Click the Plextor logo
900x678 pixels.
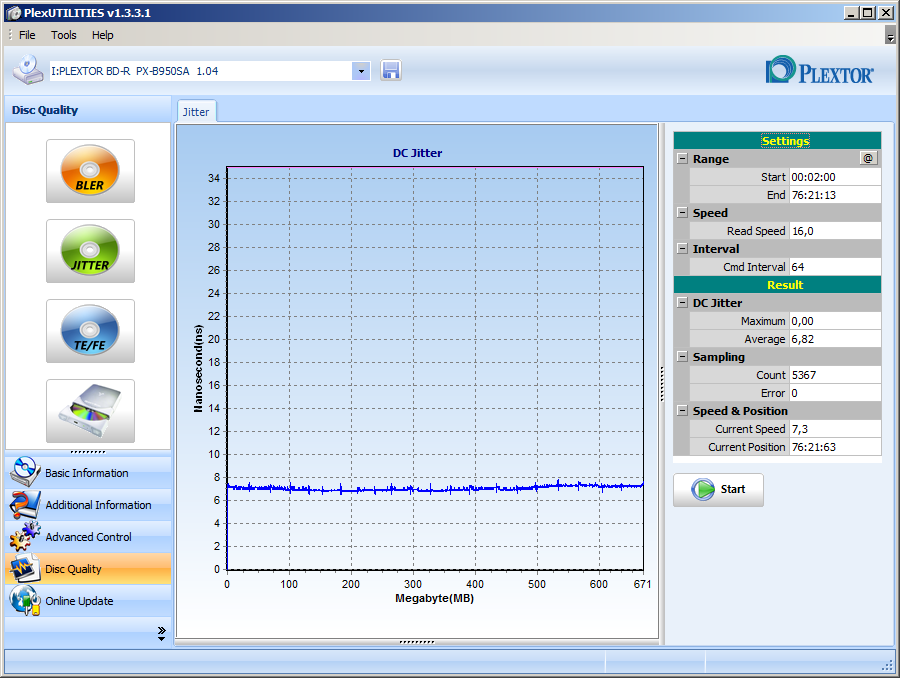819,71
